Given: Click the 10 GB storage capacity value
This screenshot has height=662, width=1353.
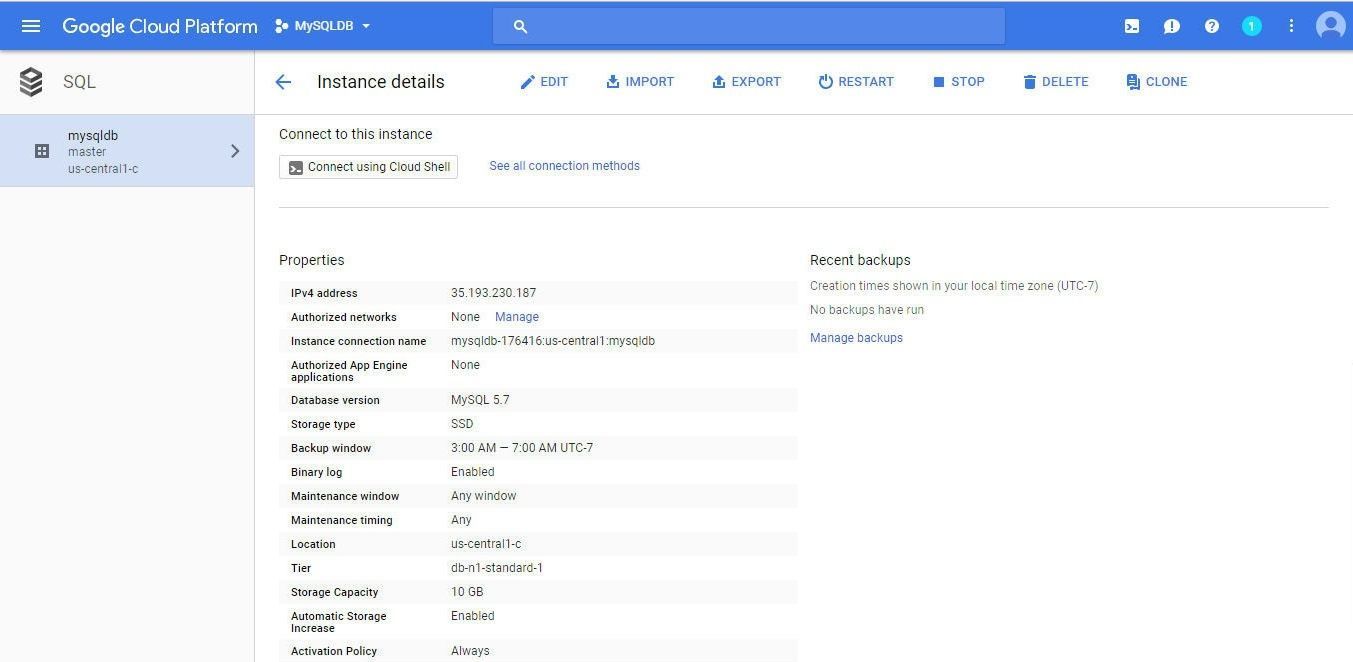Looking at the screenshot, I should pos(467,592).
